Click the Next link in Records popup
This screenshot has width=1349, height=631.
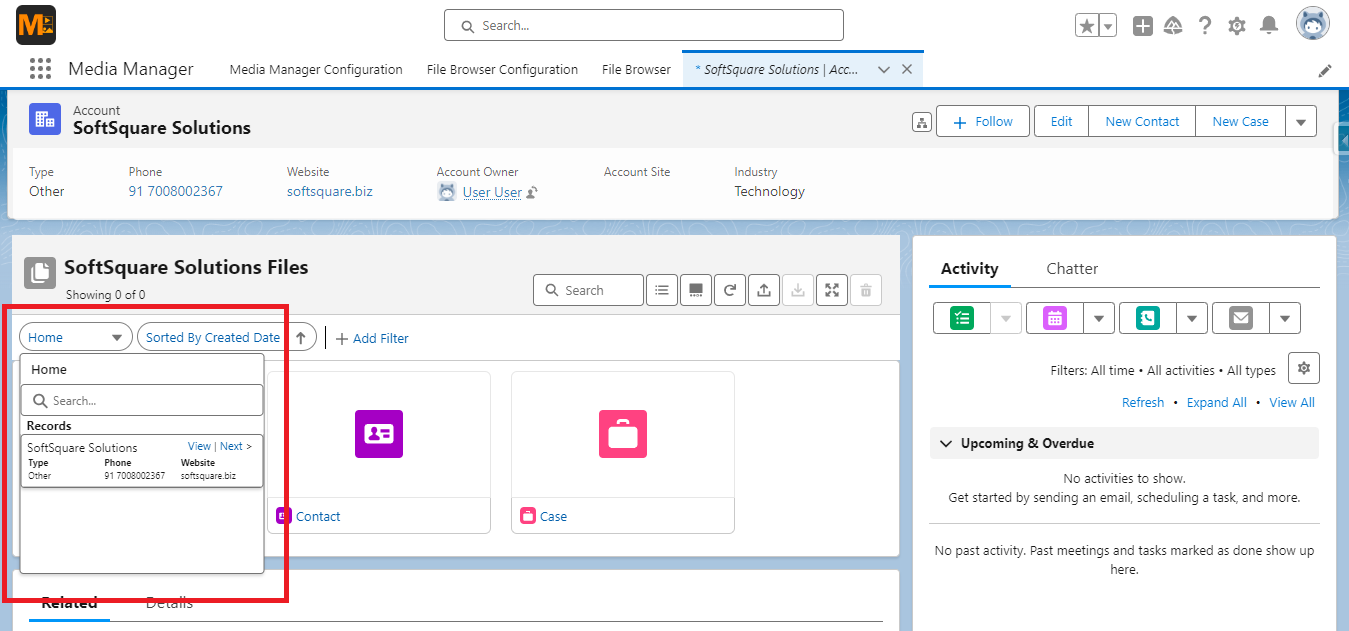point(235,446)
